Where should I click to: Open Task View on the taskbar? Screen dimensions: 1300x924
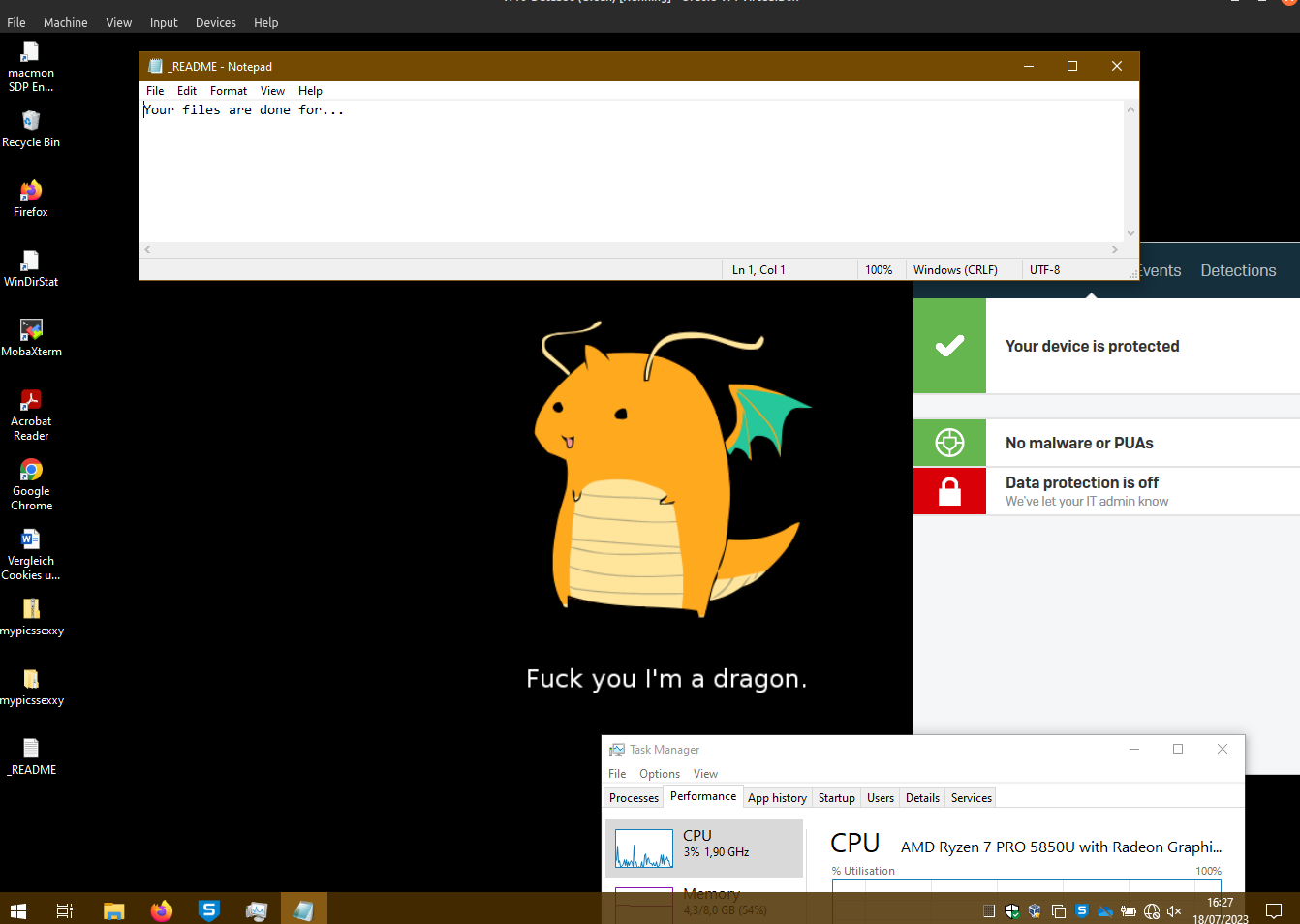65,910
